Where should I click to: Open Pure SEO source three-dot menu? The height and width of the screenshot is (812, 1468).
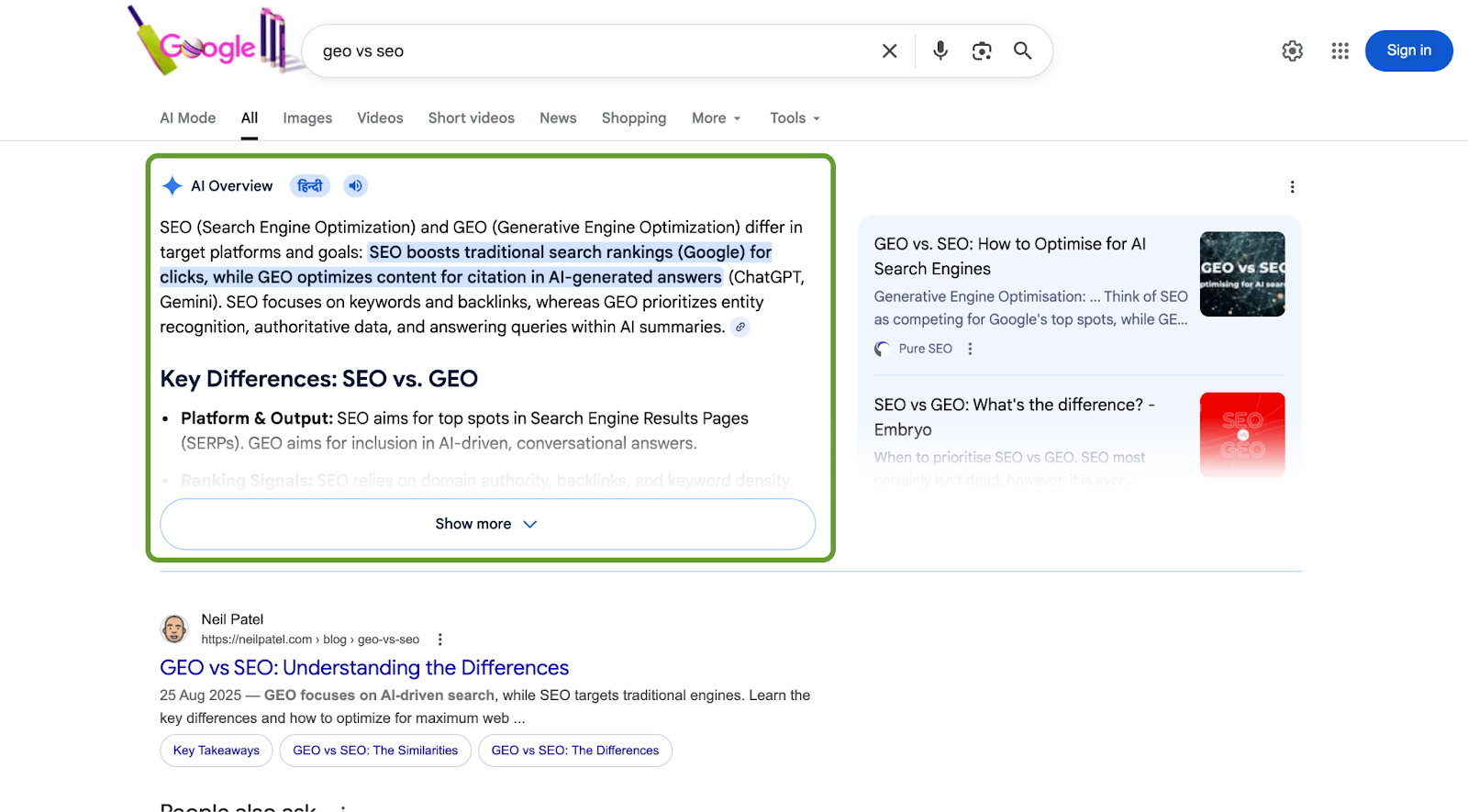coord(970,349)
